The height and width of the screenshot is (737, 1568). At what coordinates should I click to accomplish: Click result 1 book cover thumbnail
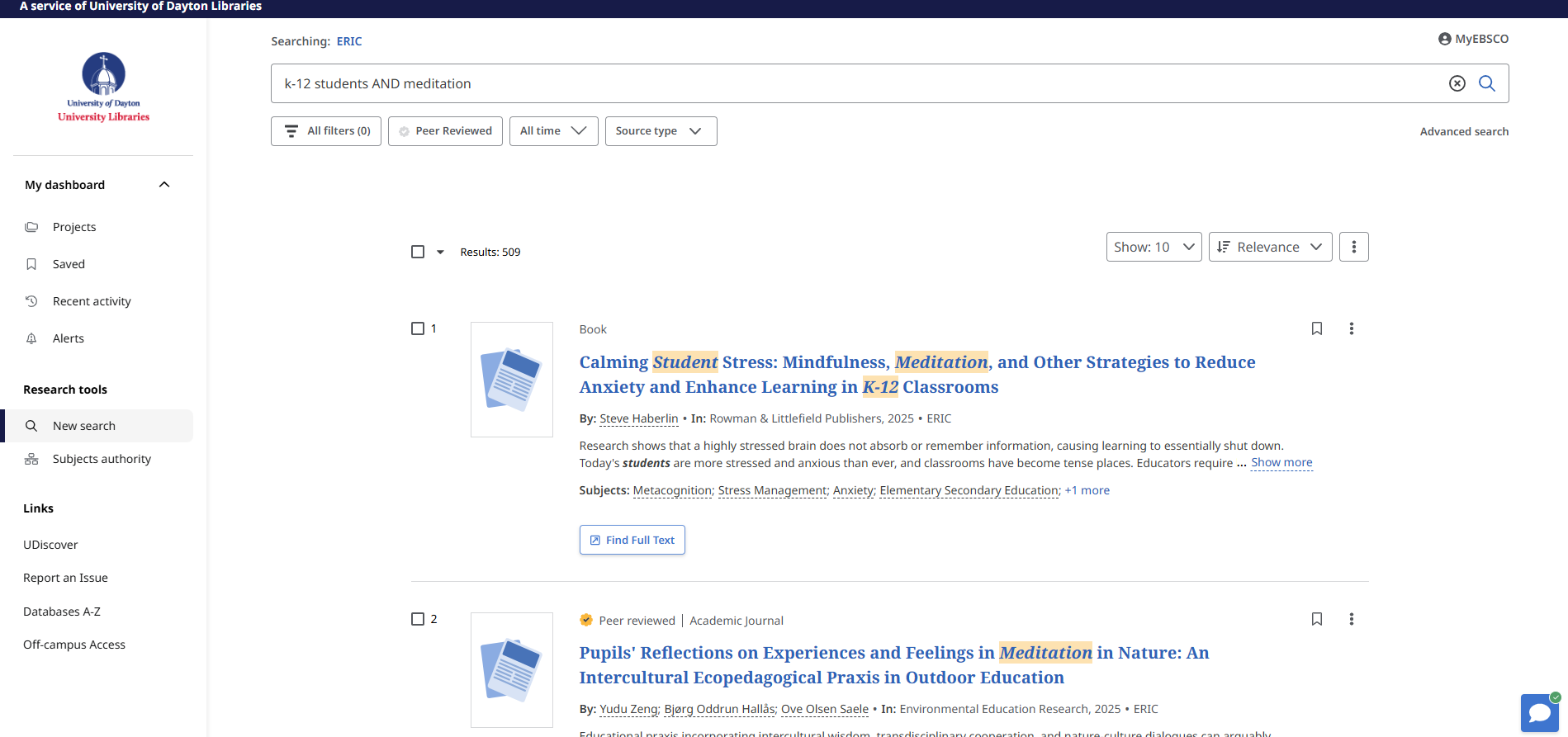point(512,380)
